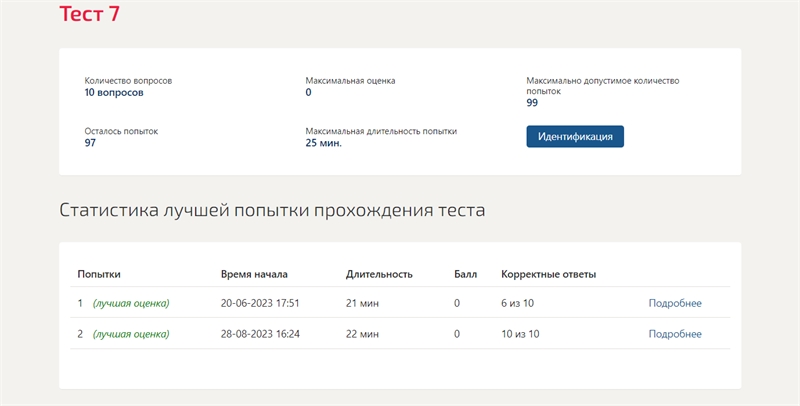Click '(лучшая оценка)' in attempt 2 row
Viewport: 800px width, 406px height.
131,335
